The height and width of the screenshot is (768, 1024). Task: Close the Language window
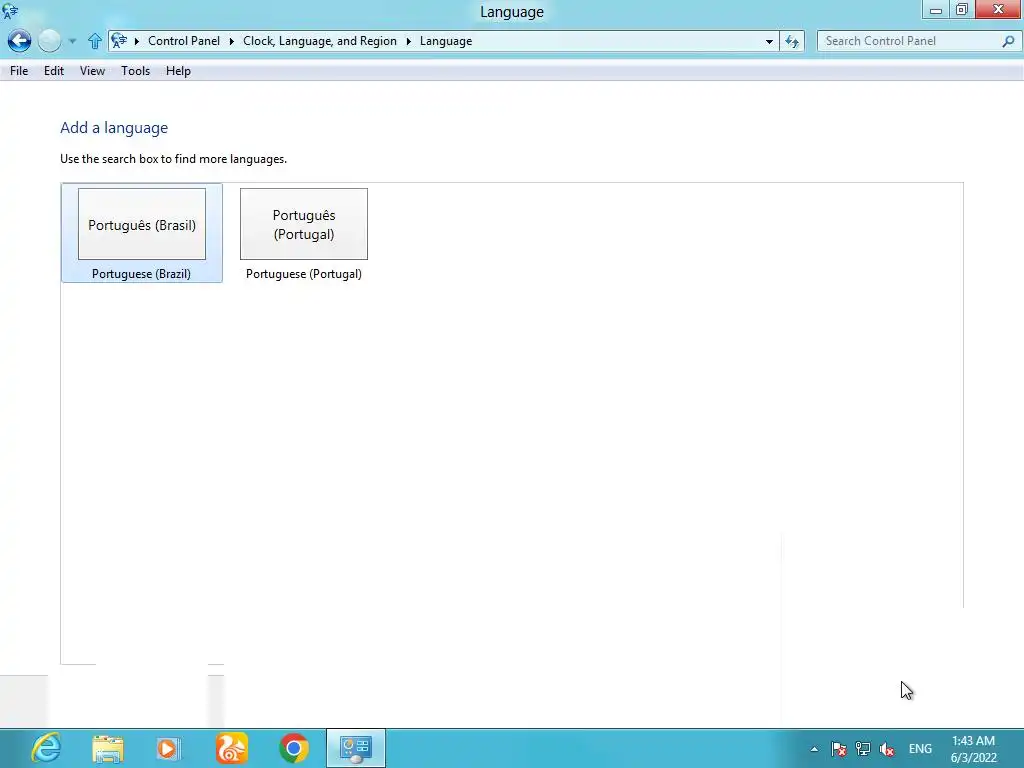999,9
